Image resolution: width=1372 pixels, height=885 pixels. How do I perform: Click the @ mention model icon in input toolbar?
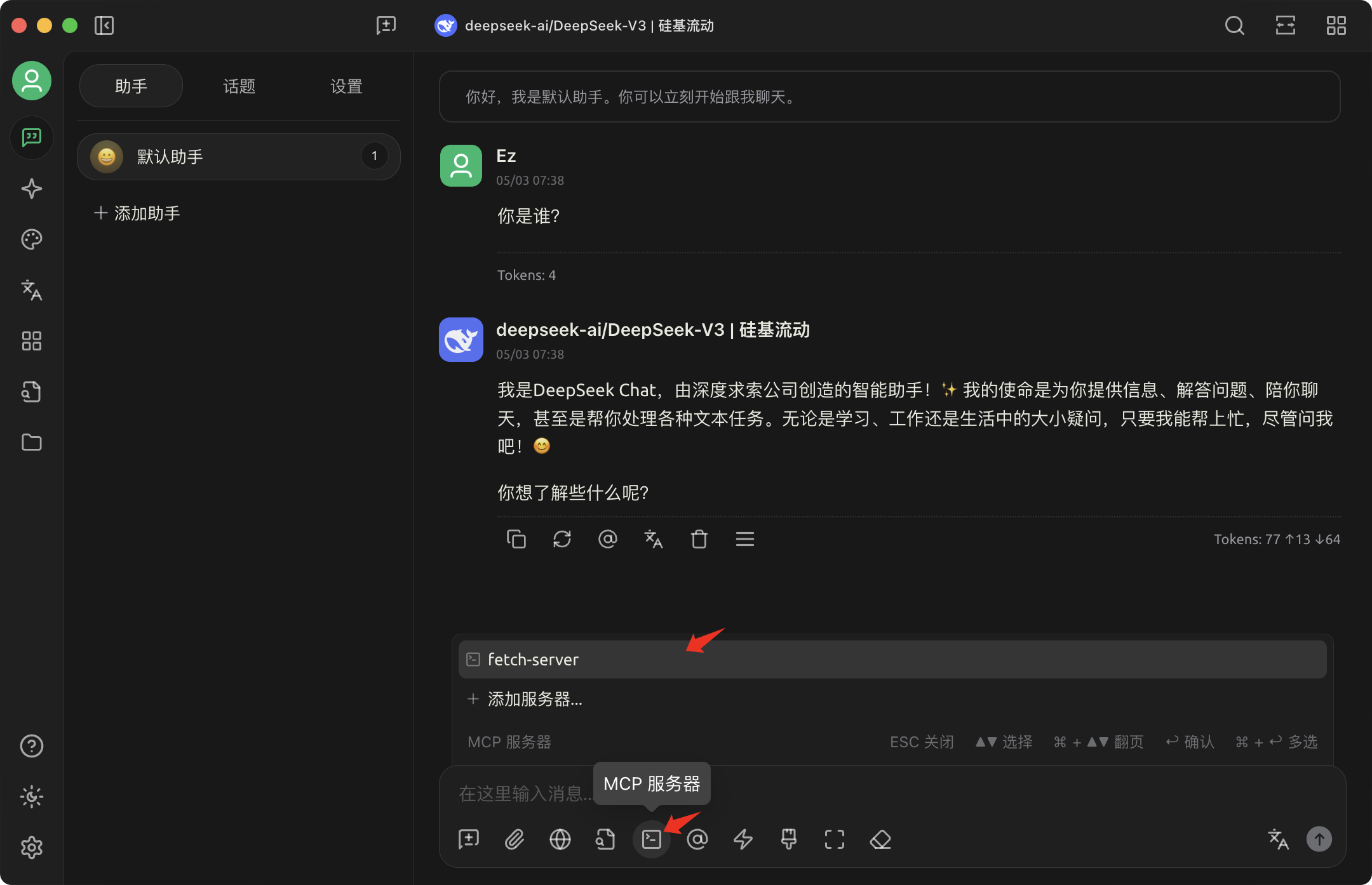[697, 839]
